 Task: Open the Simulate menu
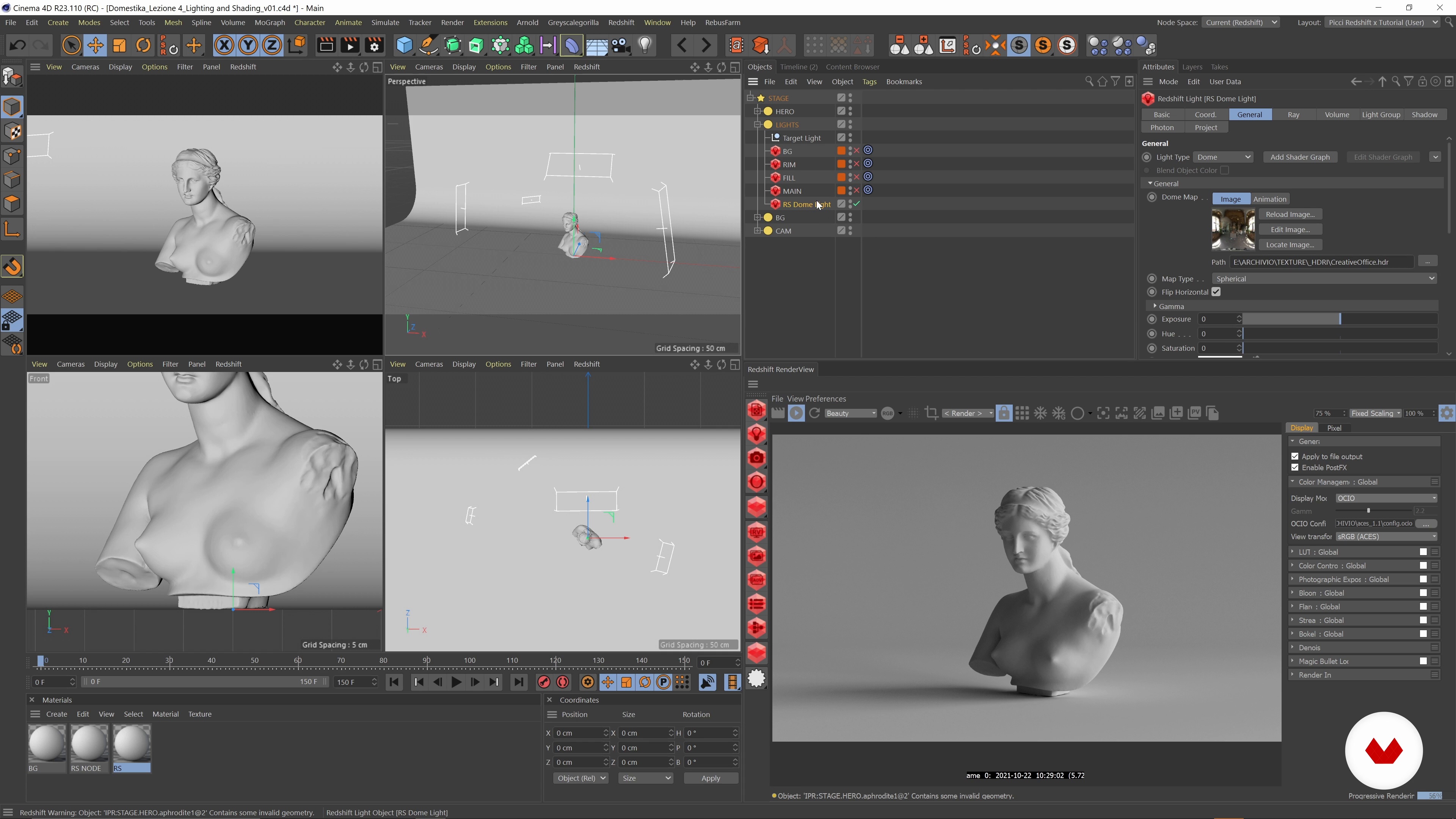[385, 23]
